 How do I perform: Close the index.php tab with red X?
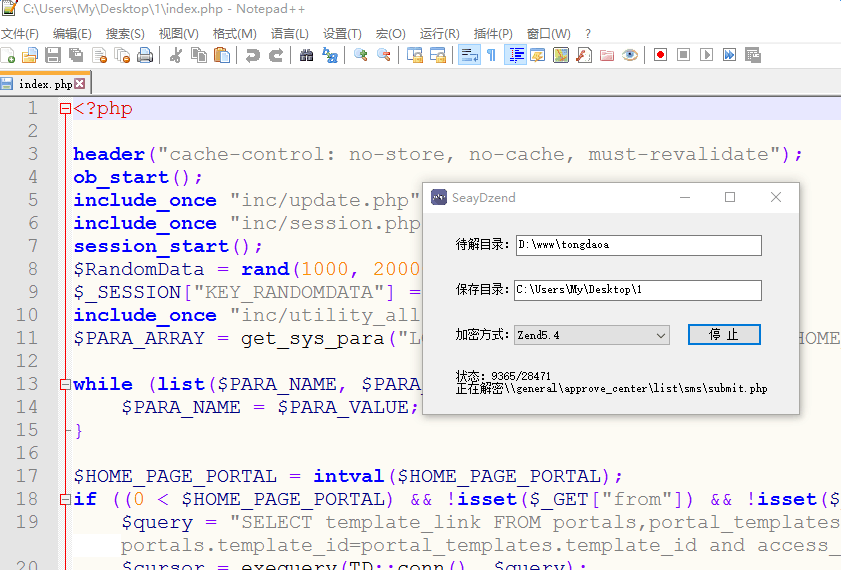(79, 84)
